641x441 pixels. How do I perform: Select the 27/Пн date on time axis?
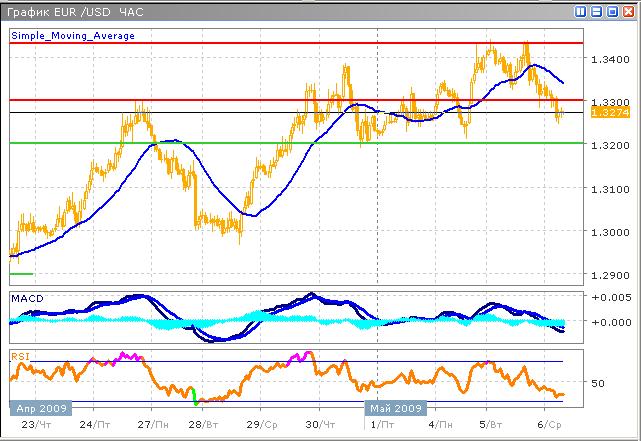pos(151,425)
